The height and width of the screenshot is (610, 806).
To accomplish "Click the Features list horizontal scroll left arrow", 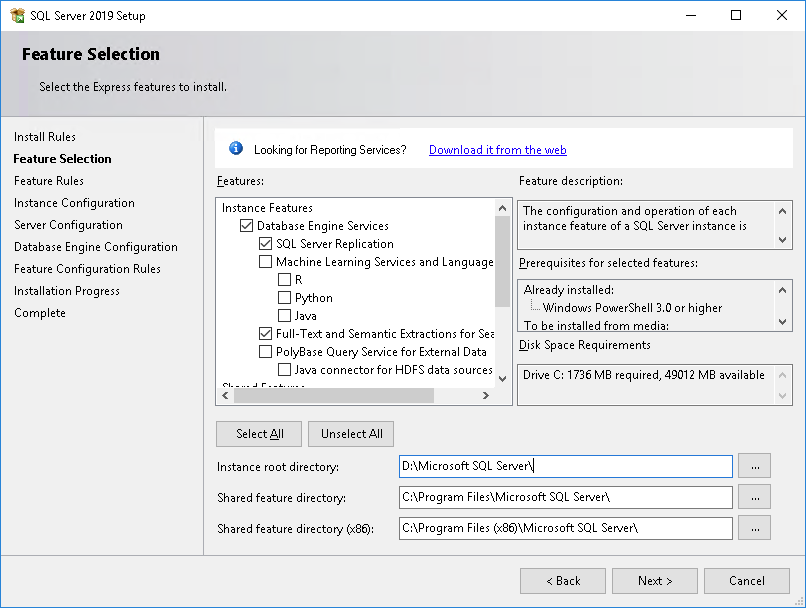I will [225, 395].
